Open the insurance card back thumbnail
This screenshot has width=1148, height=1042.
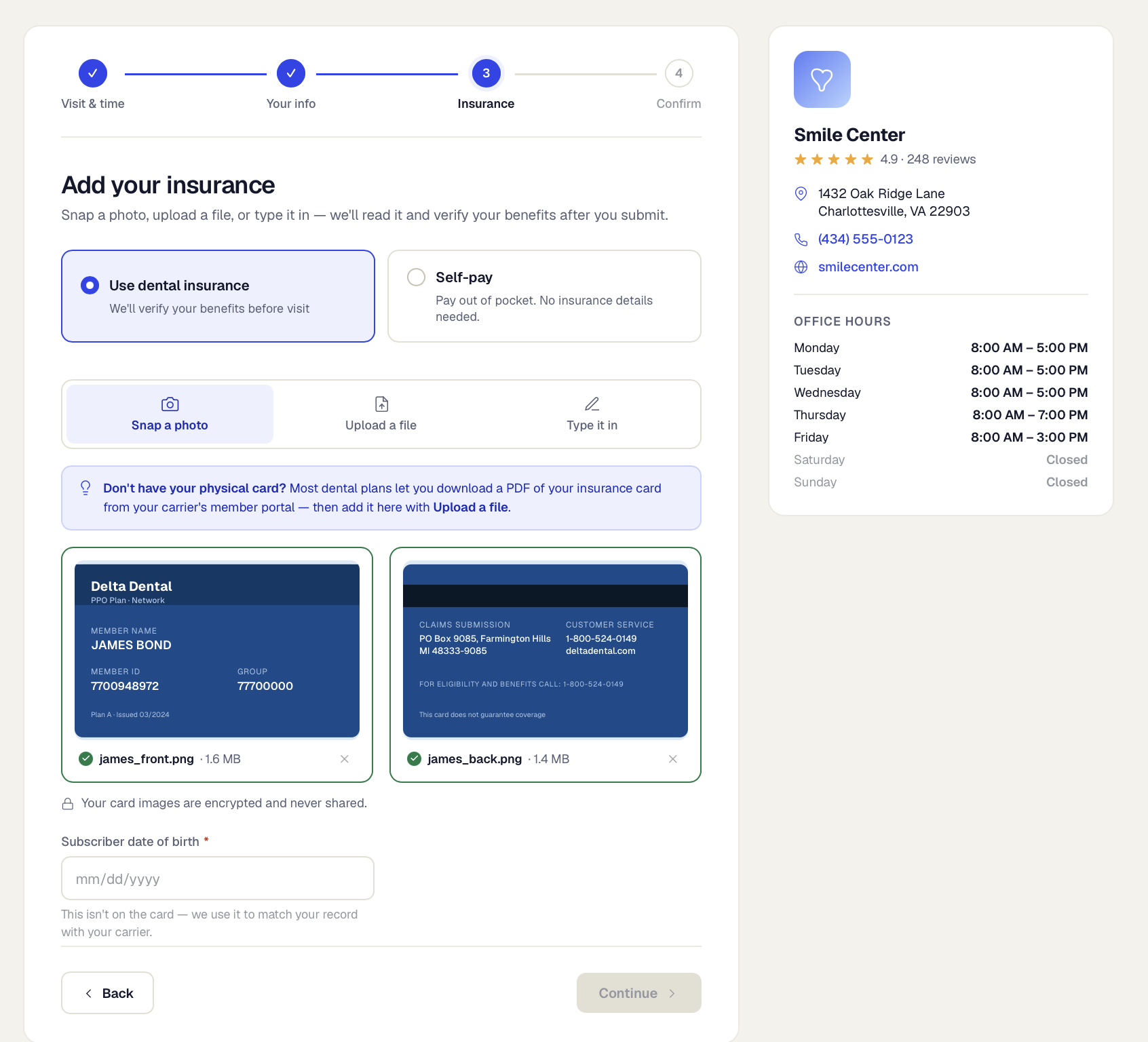pos(546,651)
